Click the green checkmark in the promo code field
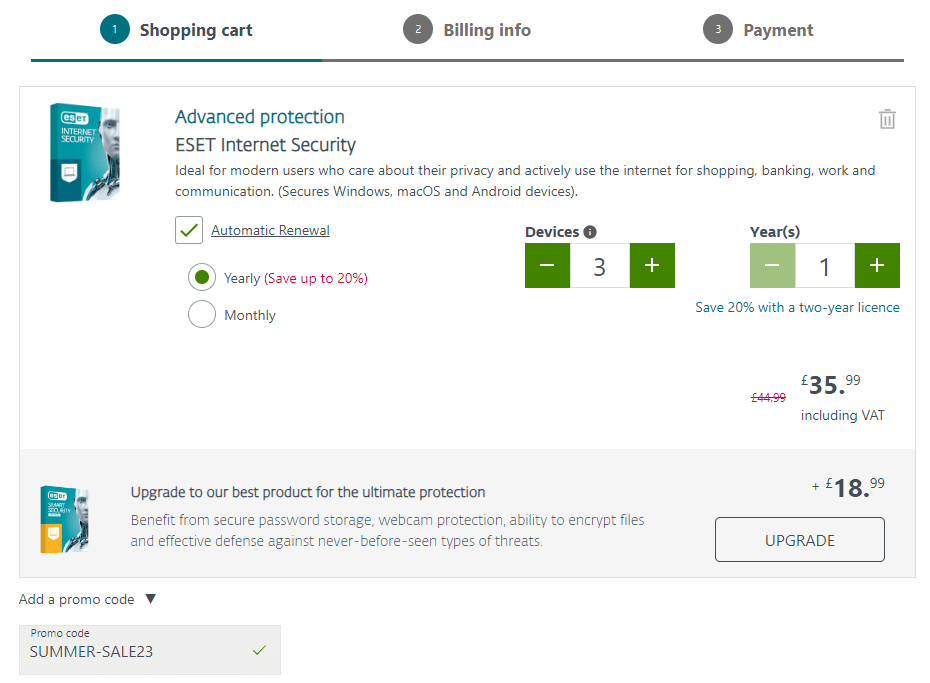 click(x=259, y=649)
